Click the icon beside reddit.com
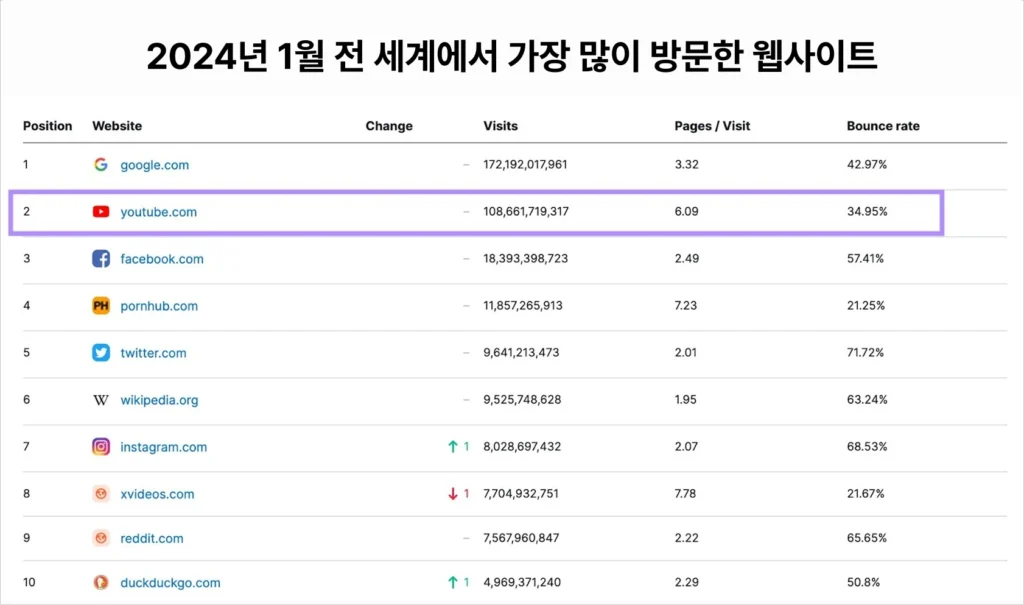Viewport: 1024px width, 605px height. pyautogui.click(x=101, y=538)
